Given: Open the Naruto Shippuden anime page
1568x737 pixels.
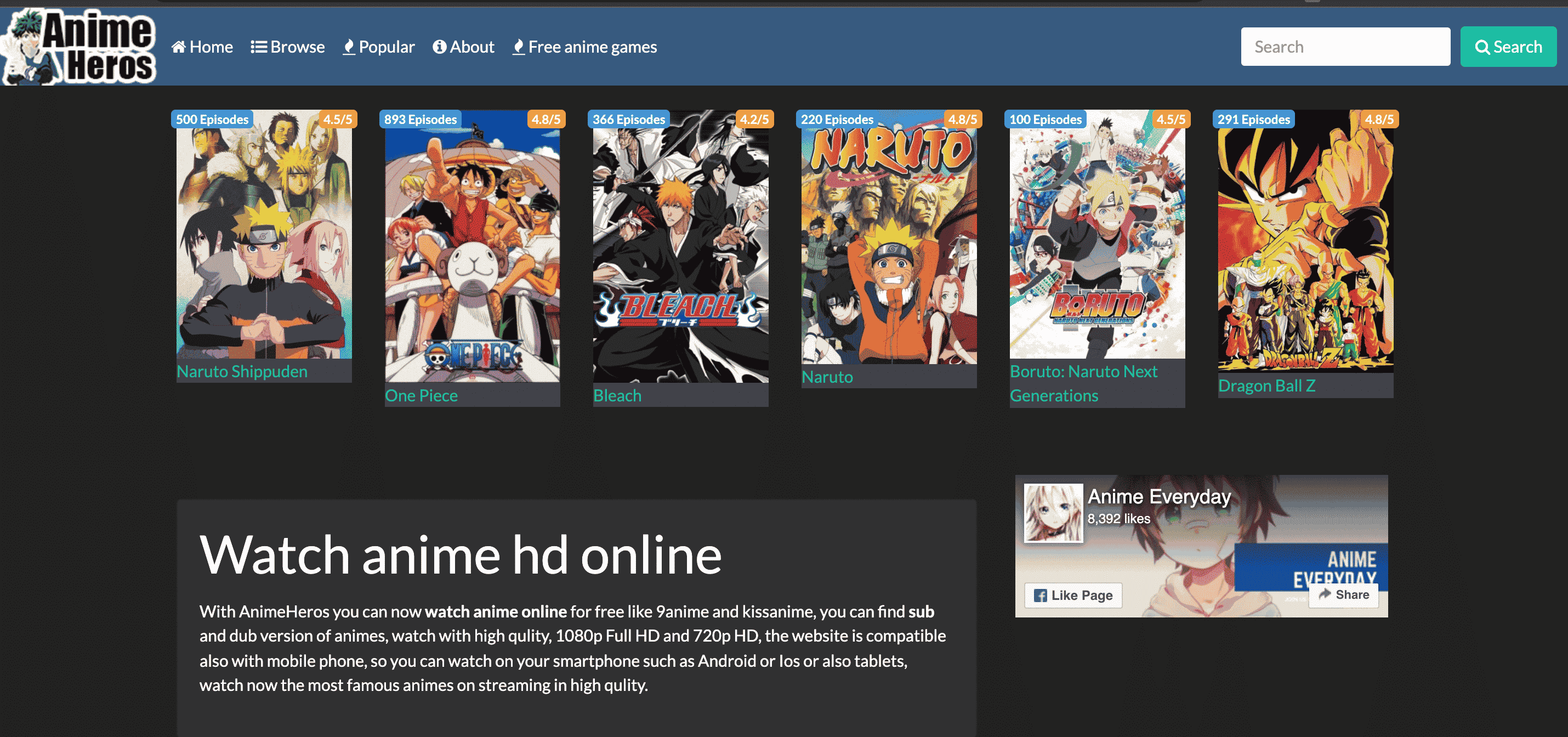Looking at the screenshot, I should [x=241, y=371].
